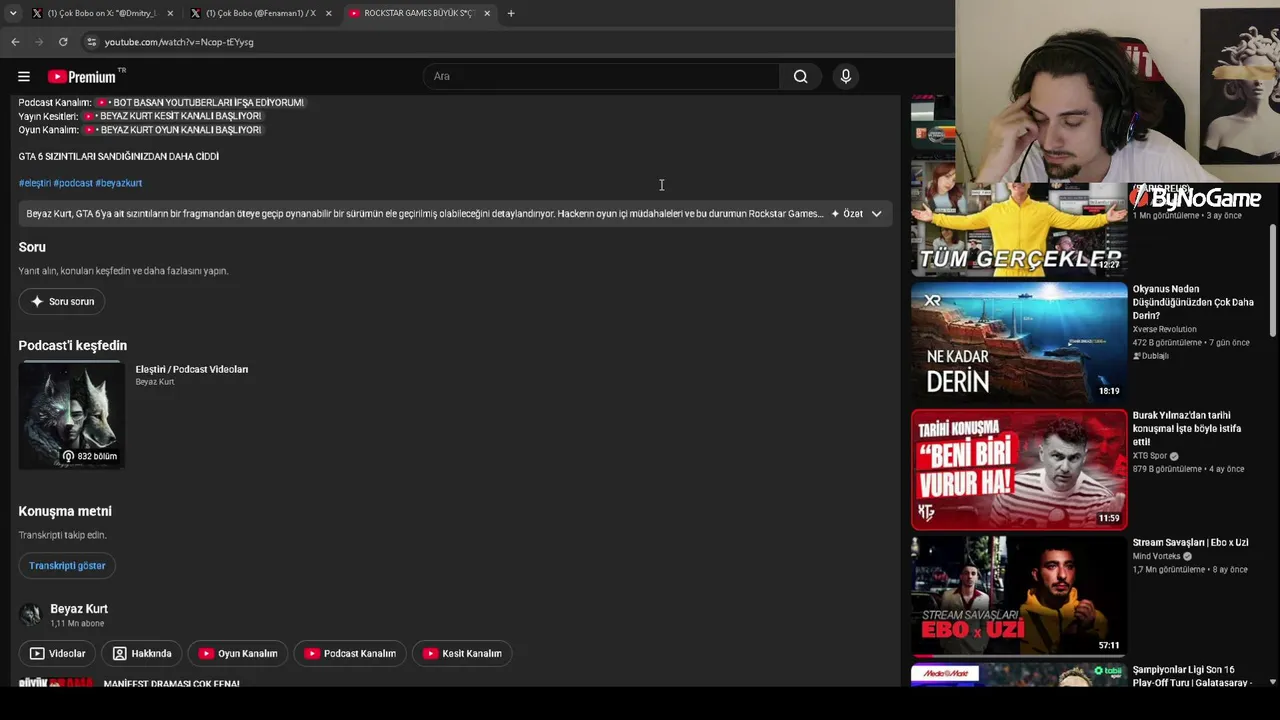Image resolution: width=1280 pixels, height=720 pixels.
Task: Click the Ara search field
Action: click(x=601, y=77)
